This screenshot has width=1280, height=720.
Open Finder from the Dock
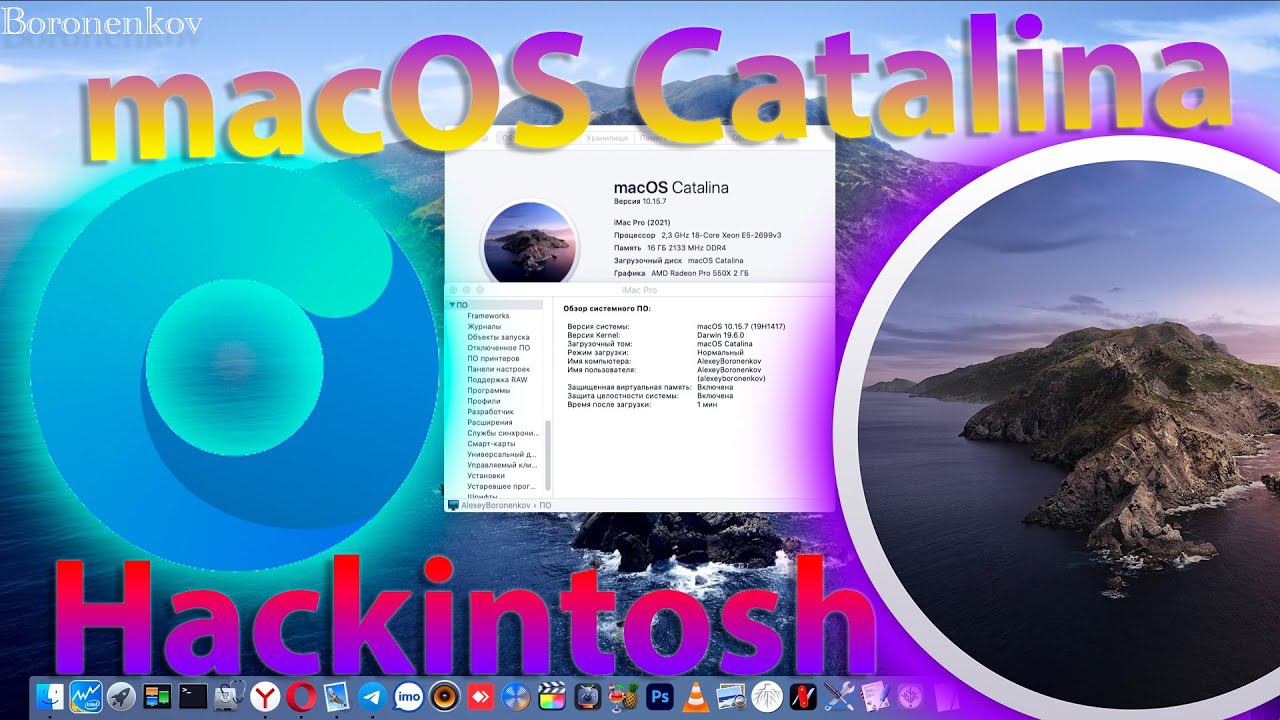coord(50,697)
